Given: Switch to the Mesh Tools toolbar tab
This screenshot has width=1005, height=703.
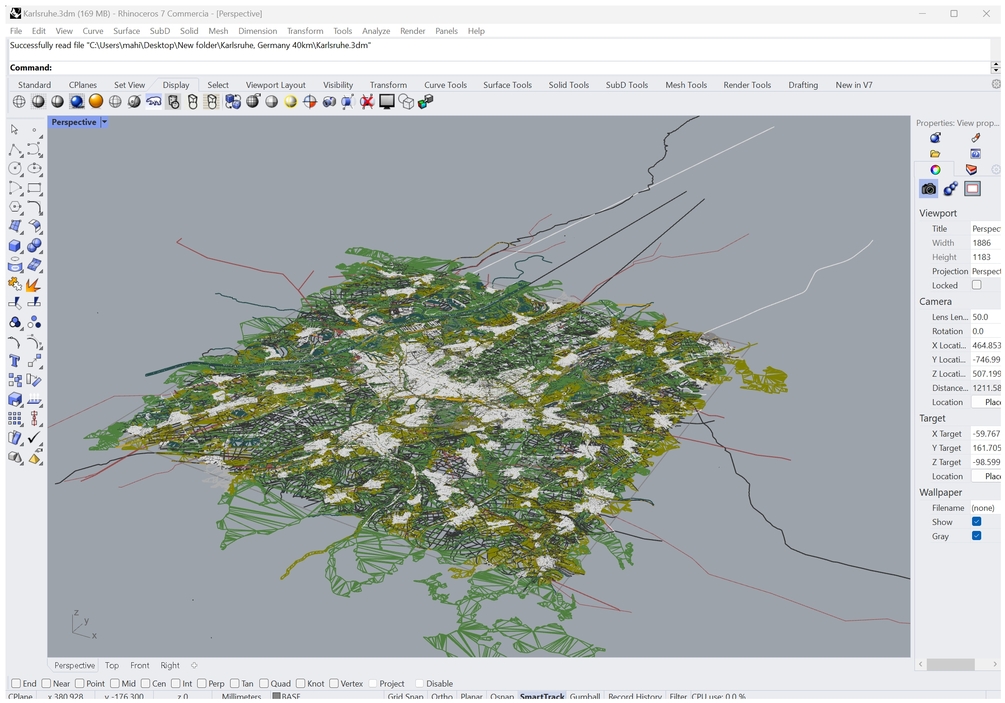Looking at the screenshot, I should click(x=688, y=85).
